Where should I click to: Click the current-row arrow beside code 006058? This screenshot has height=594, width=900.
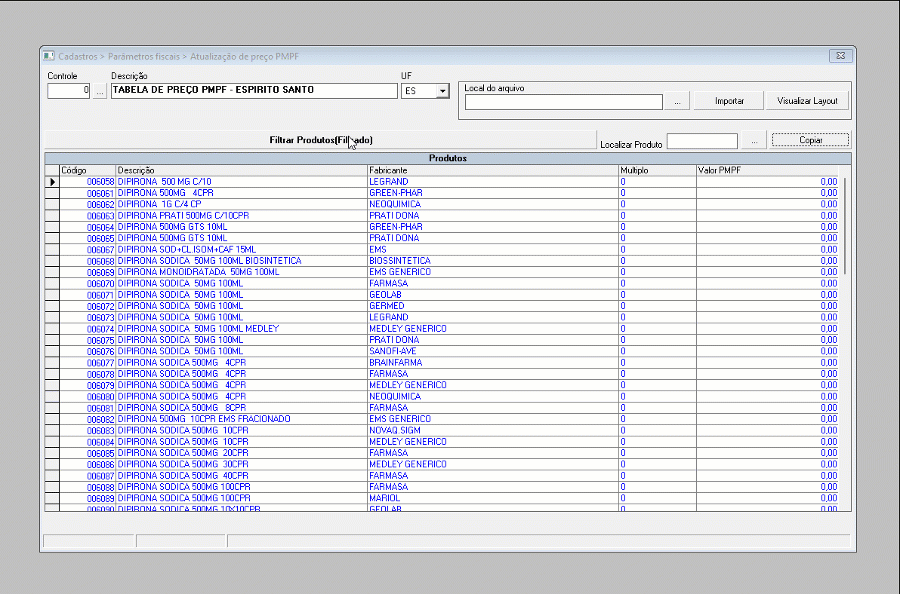[x=52, y=182]
